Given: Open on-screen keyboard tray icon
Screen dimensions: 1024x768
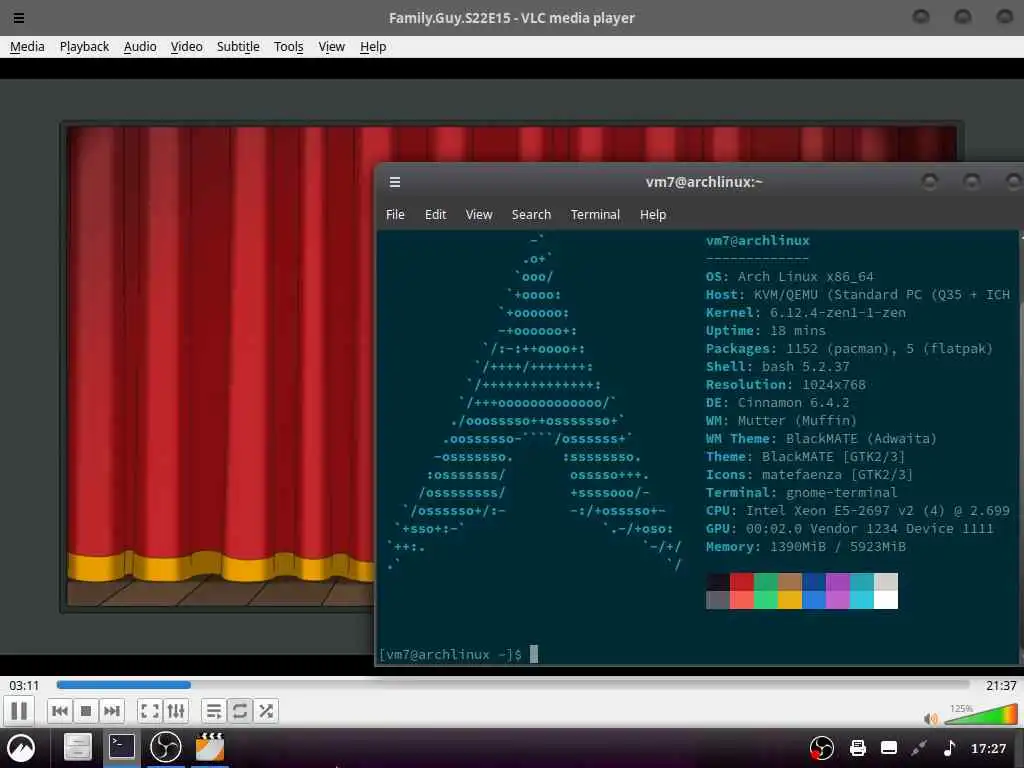Looking at the screenshot, I should 889,748.
